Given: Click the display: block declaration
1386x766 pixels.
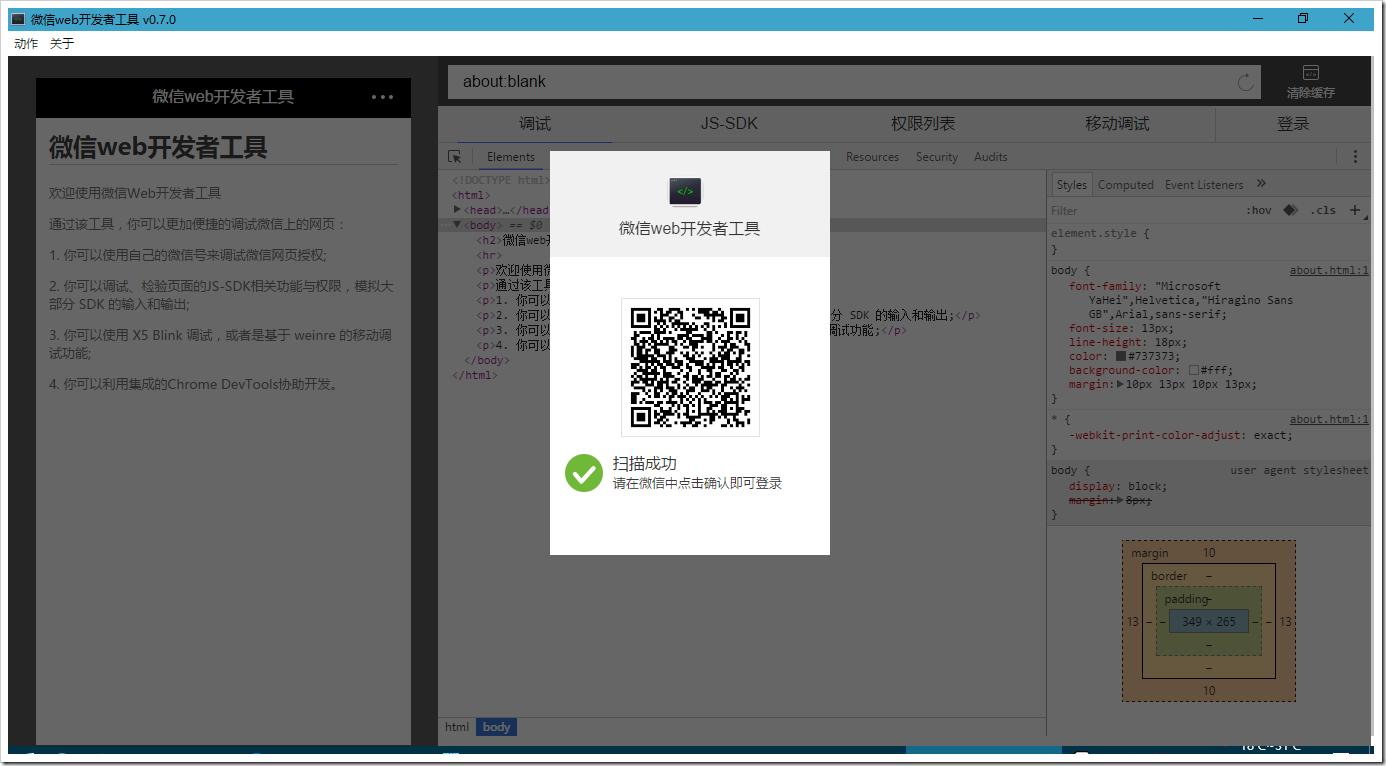Looking at the screenshot, I should tap(1118, 486).
